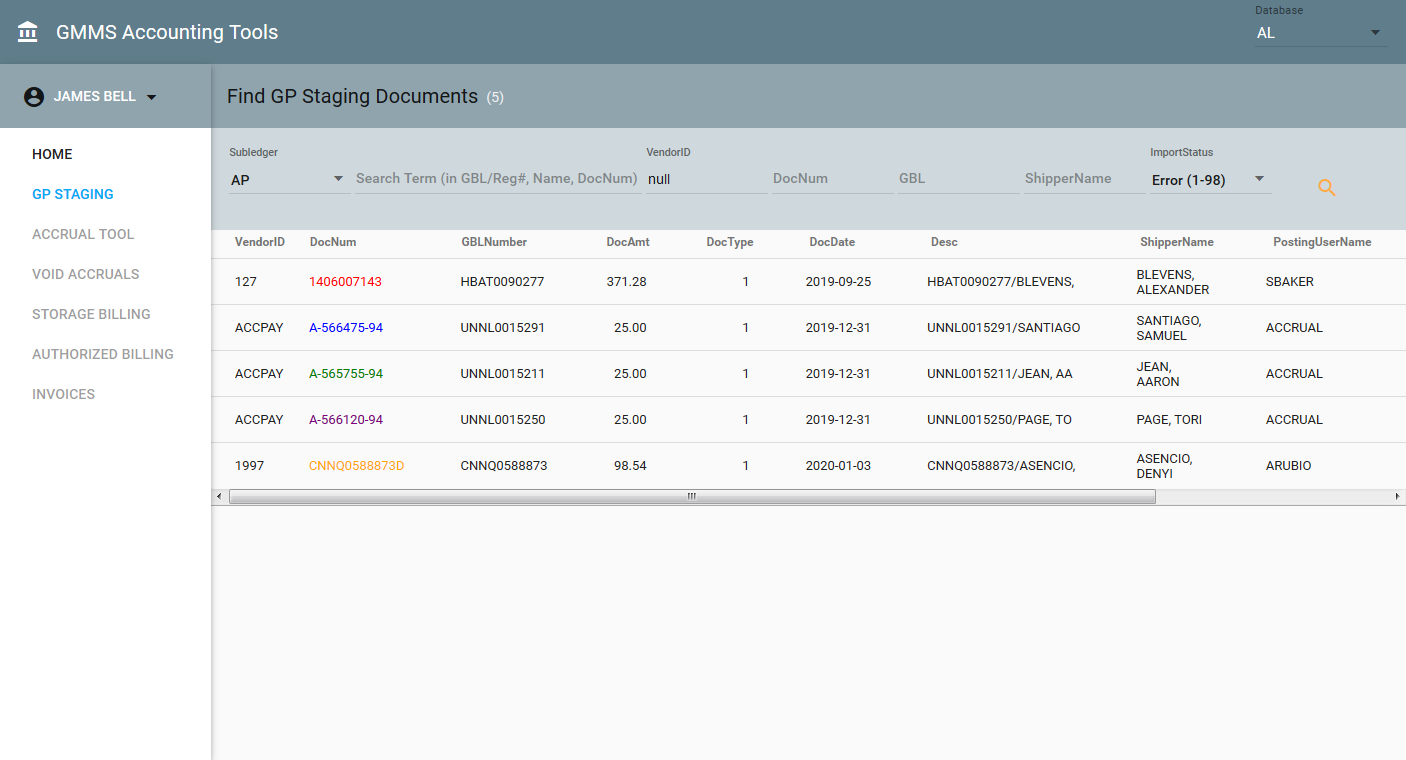Click the date 2019-09-25 cell
Image resolution: width=1406 pixels, height=760 pixels.
[x=838, y=282]
